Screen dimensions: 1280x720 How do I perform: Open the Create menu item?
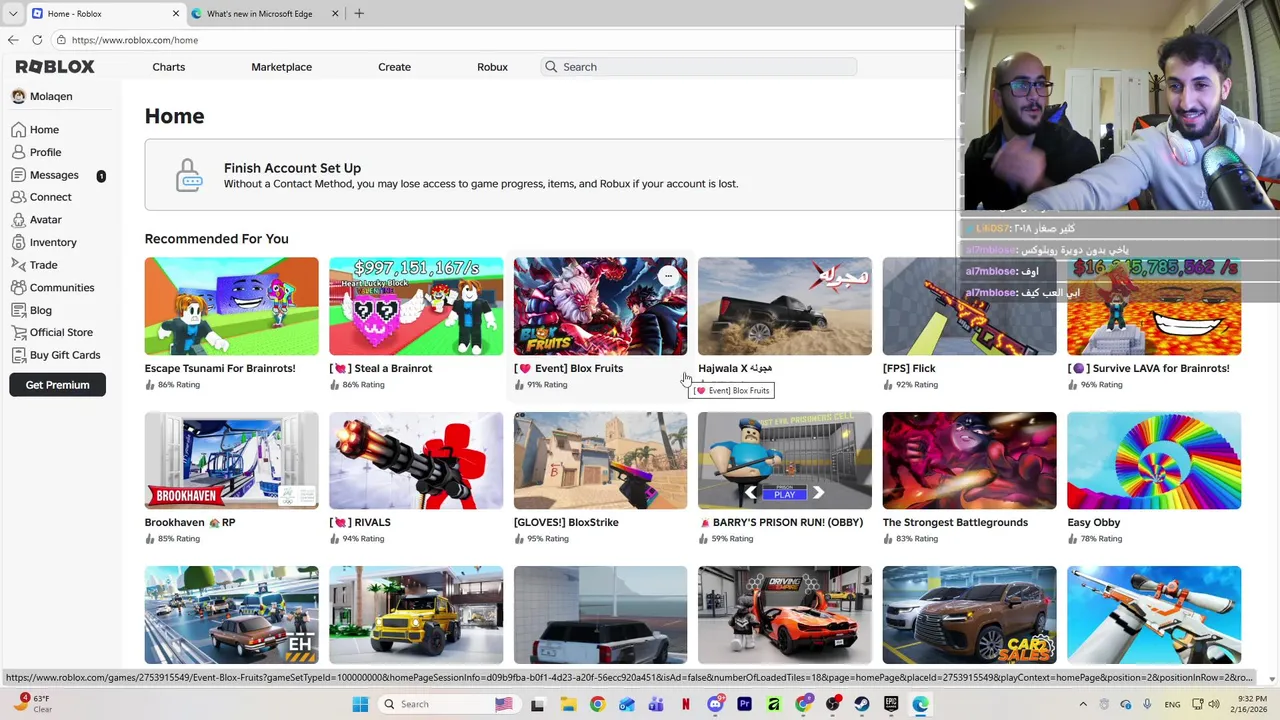[x=394, y=67]
